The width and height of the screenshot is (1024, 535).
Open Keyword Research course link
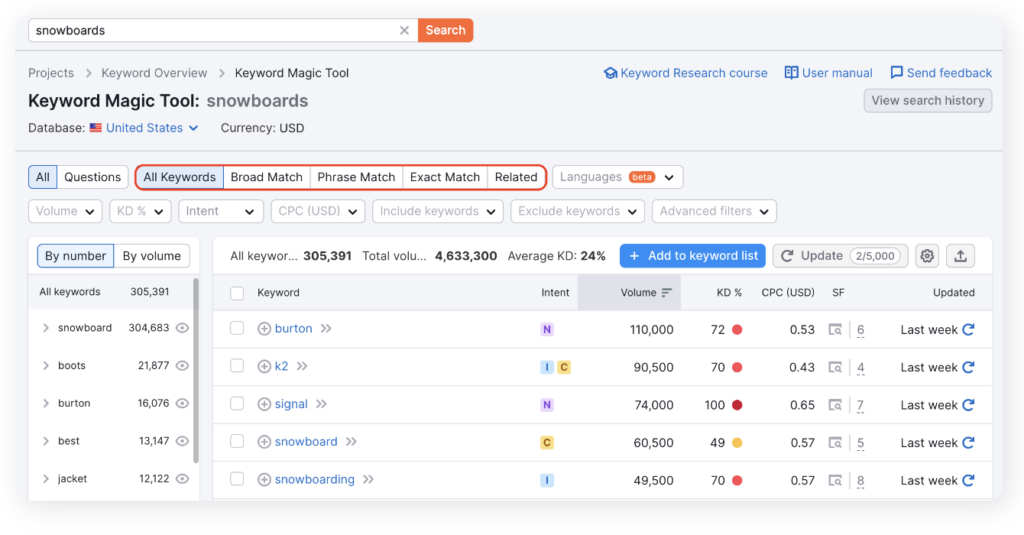(x=685, y=73)
